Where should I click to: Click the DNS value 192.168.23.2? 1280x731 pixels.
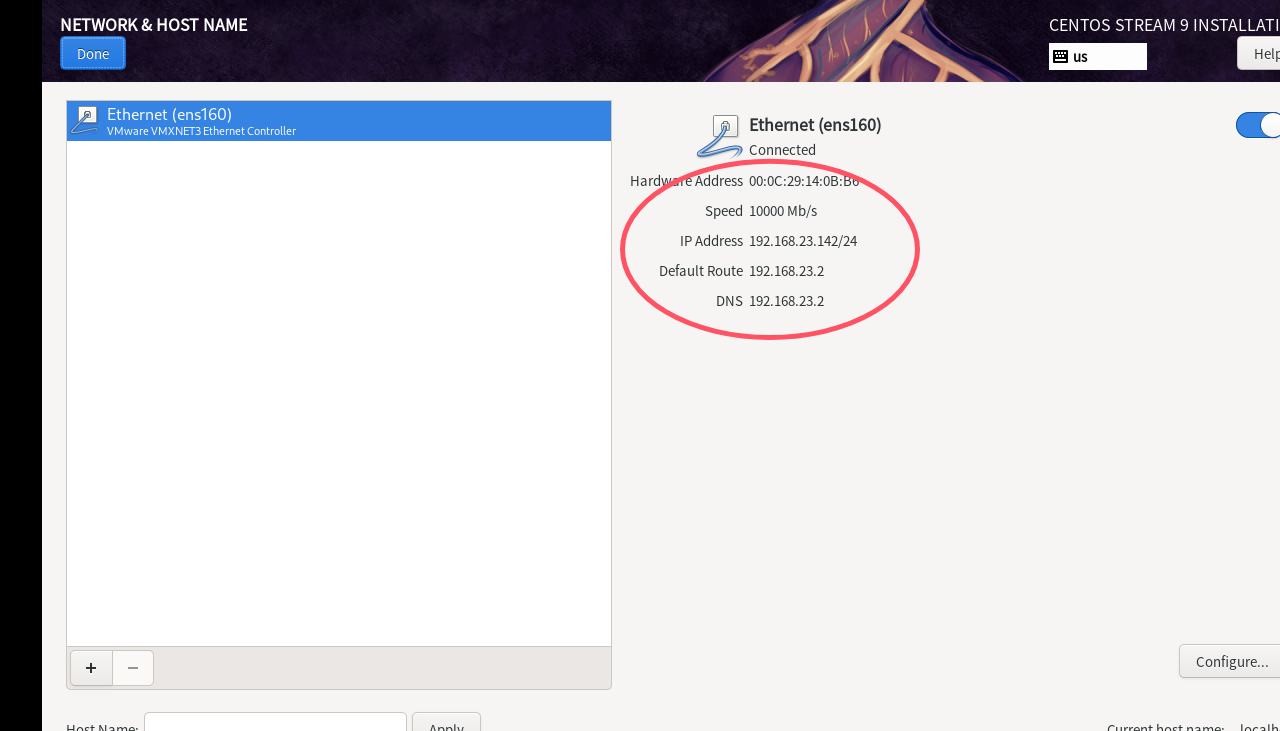click(786, 301)
